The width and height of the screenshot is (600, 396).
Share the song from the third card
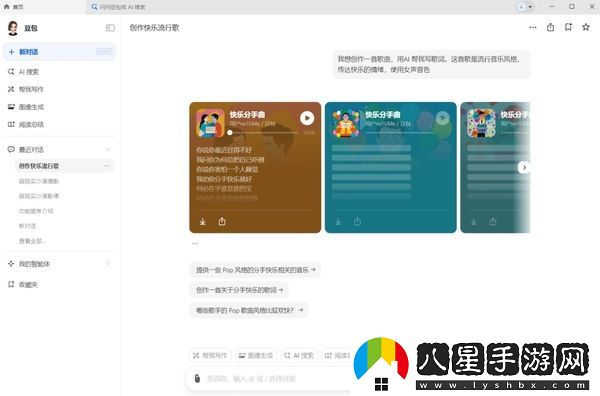(x=493, y=222)
